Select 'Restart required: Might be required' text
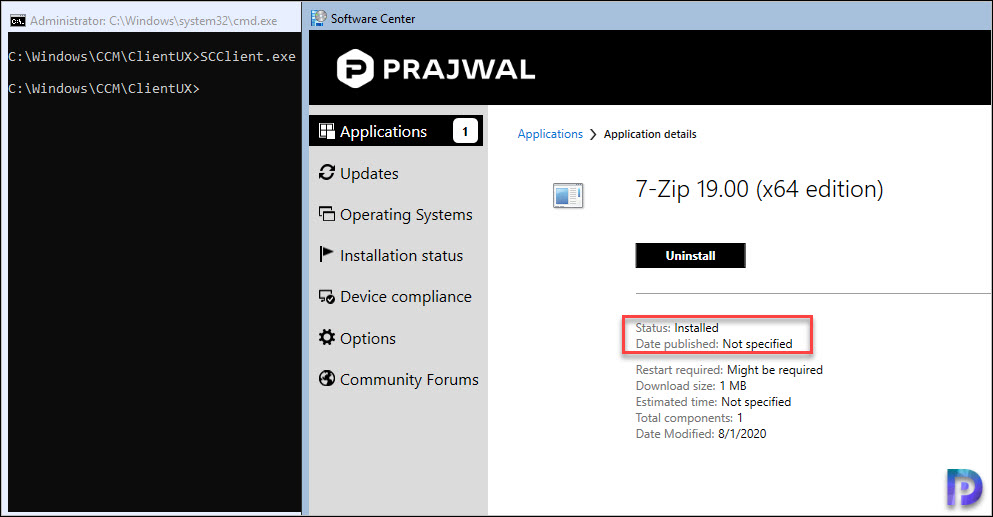The image size is (993, 517). [x=729, y=369]
